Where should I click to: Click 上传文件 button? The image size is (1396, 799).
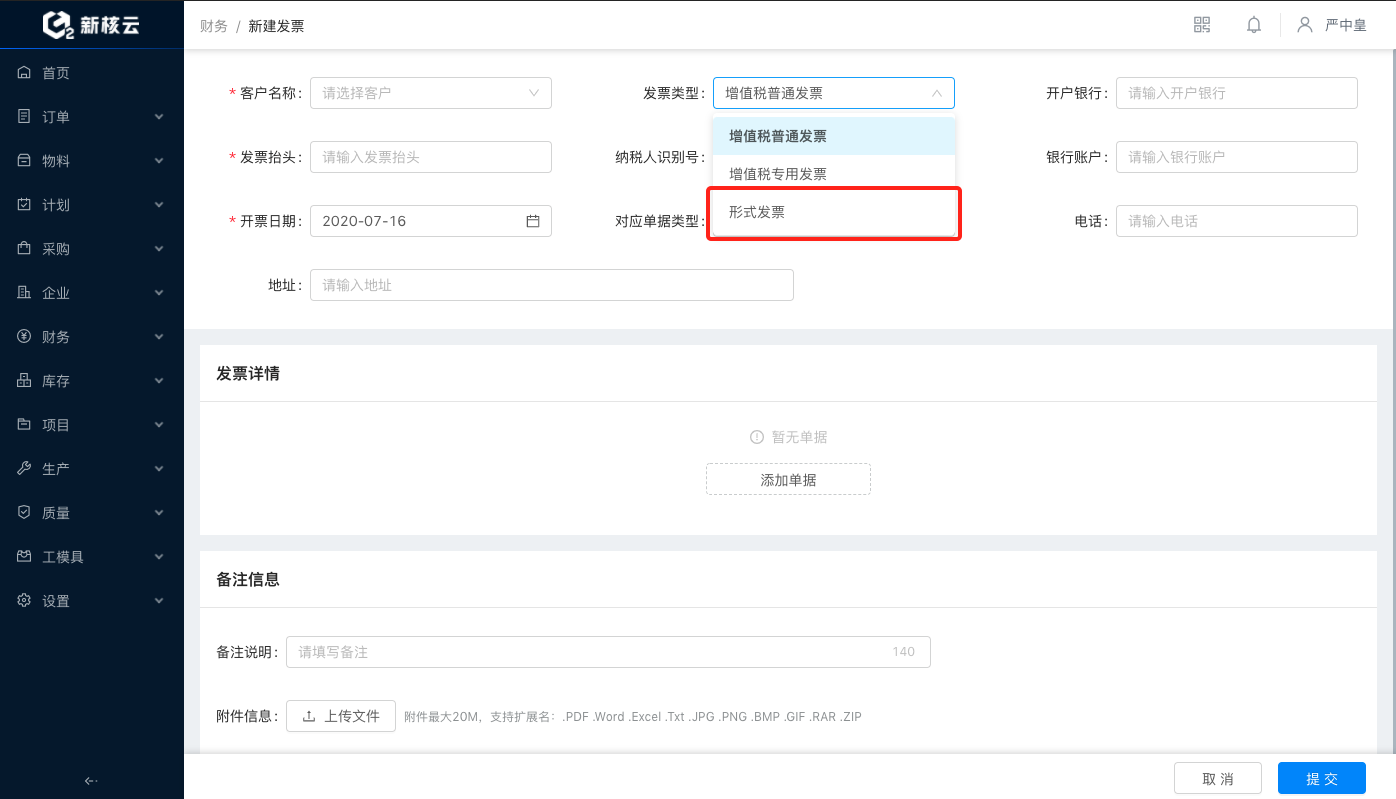click(x=341, y=716)
